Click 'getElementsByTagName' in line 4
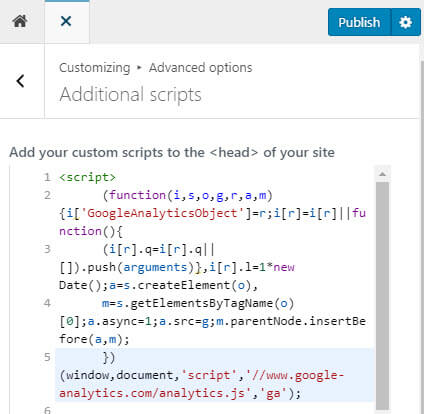Screen dimensions: 424x414 click(202, 303)
